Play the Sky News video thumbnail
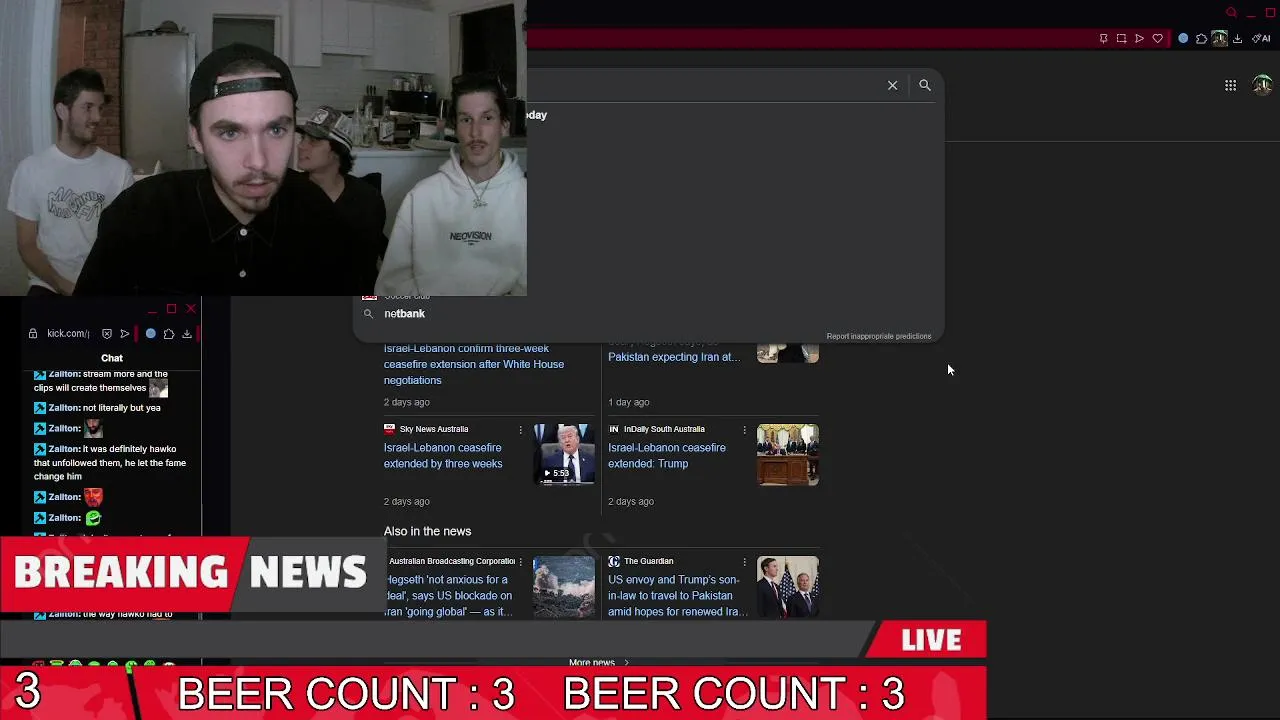Screen dimensions: 1280x720 coord(564,455)
